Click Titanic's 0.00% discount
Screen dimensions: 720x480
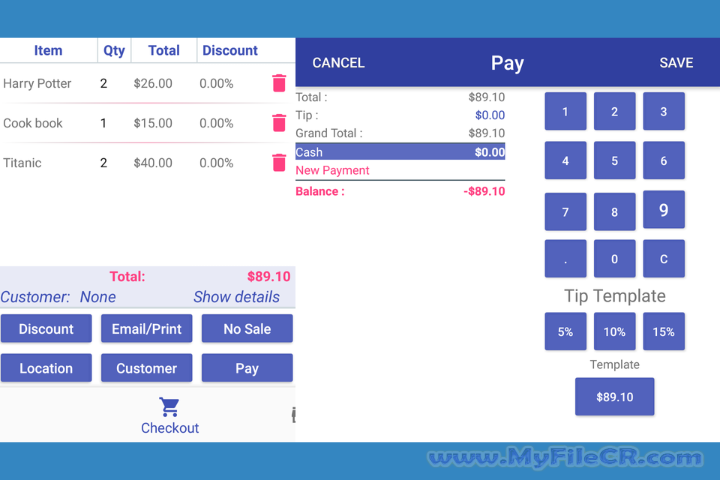pyautogui.click(x=216, y=163)
